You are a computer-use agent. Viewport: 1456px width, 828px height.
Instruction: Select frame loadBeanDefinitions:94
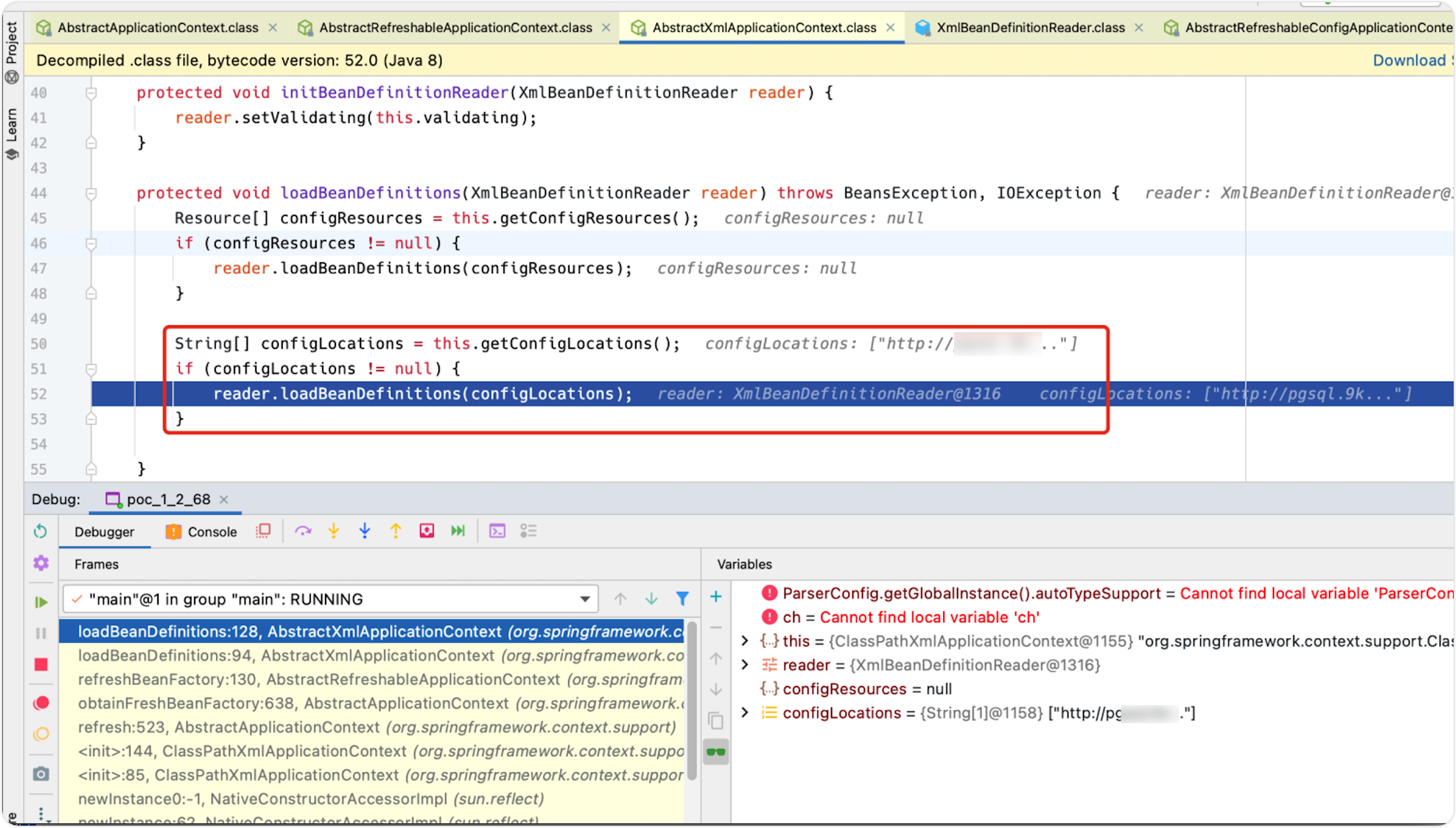click(372, 656)
